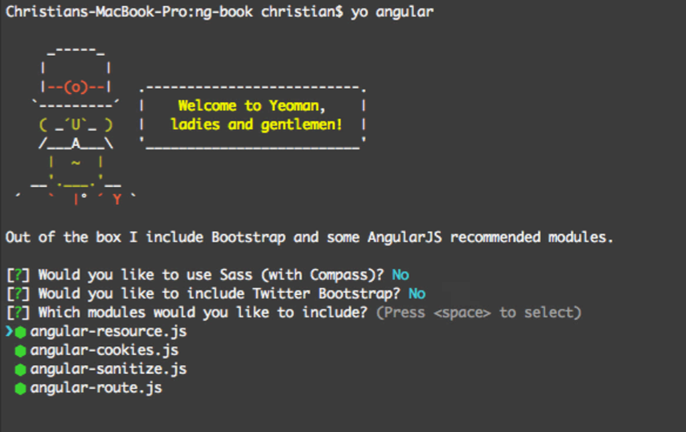Select the angular-sanitize.js text row
The width and height of the screenshot is (686, 432).
coord(108,369)
